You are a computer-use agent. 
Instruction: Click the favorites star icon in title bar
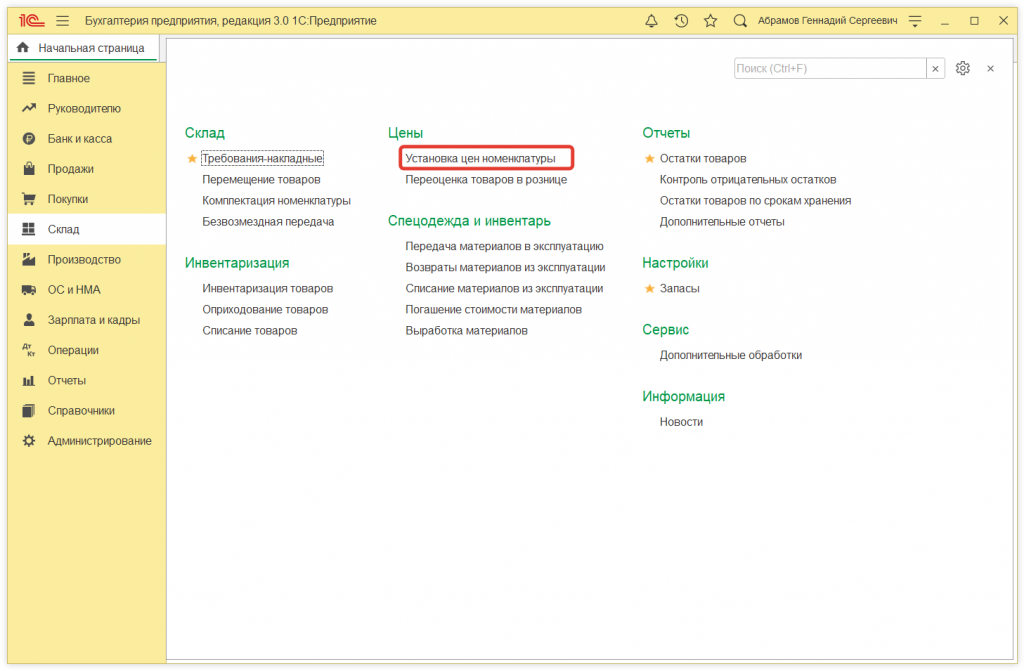click(710, 20)
